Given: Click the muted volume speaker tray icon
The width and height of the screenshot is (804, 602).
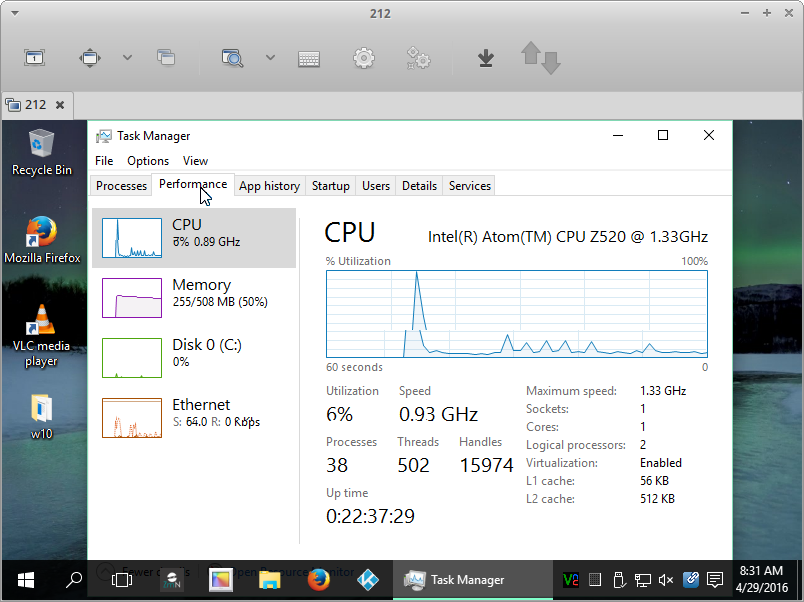Looking at the screenshot, I should [x=666, y=580].
